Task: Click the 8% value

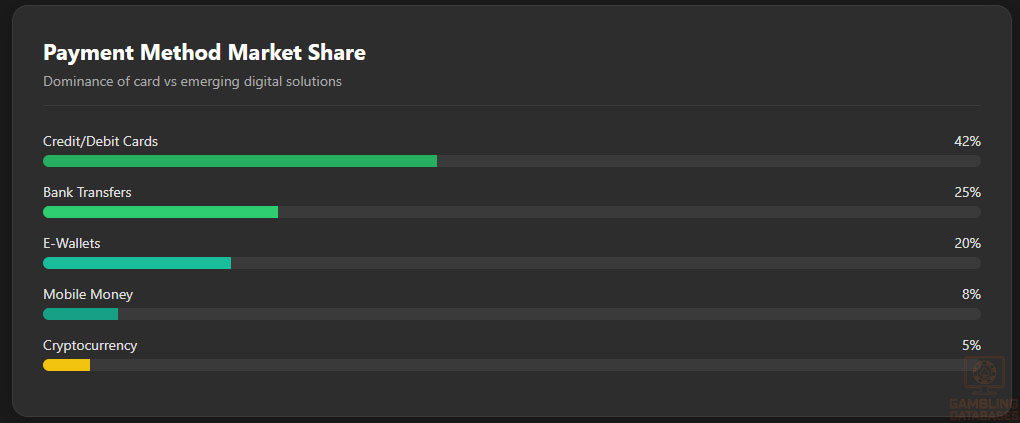Action: tap(971, 295)
